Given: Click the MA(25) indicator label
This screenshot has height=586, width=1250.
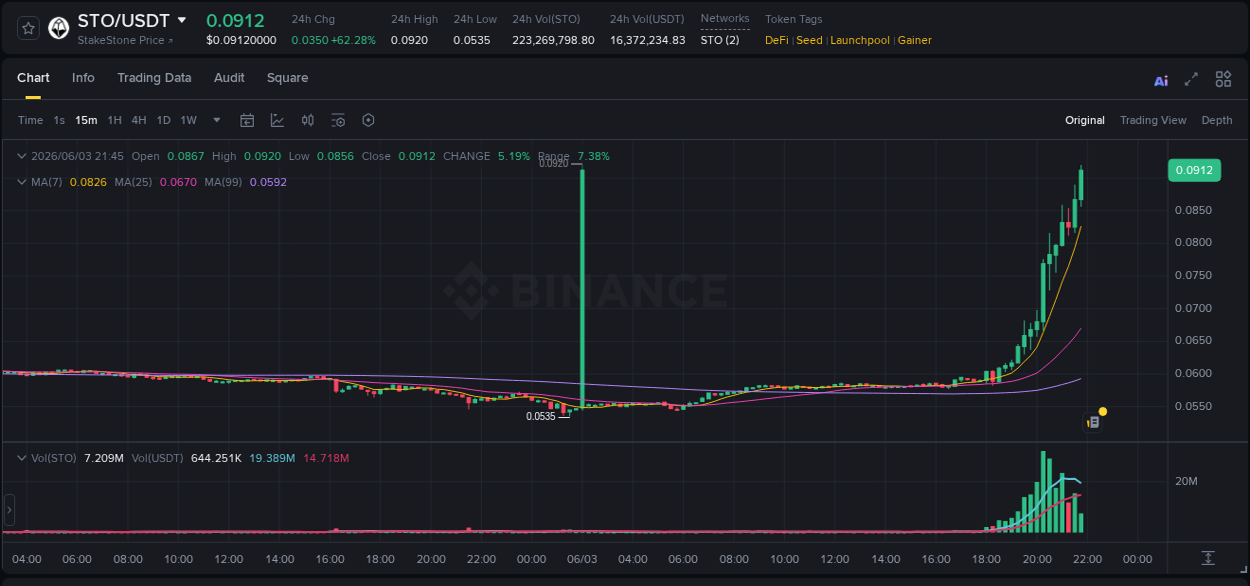Looking at the screenshot, I should pyautogui.click(x=133, y=182).
